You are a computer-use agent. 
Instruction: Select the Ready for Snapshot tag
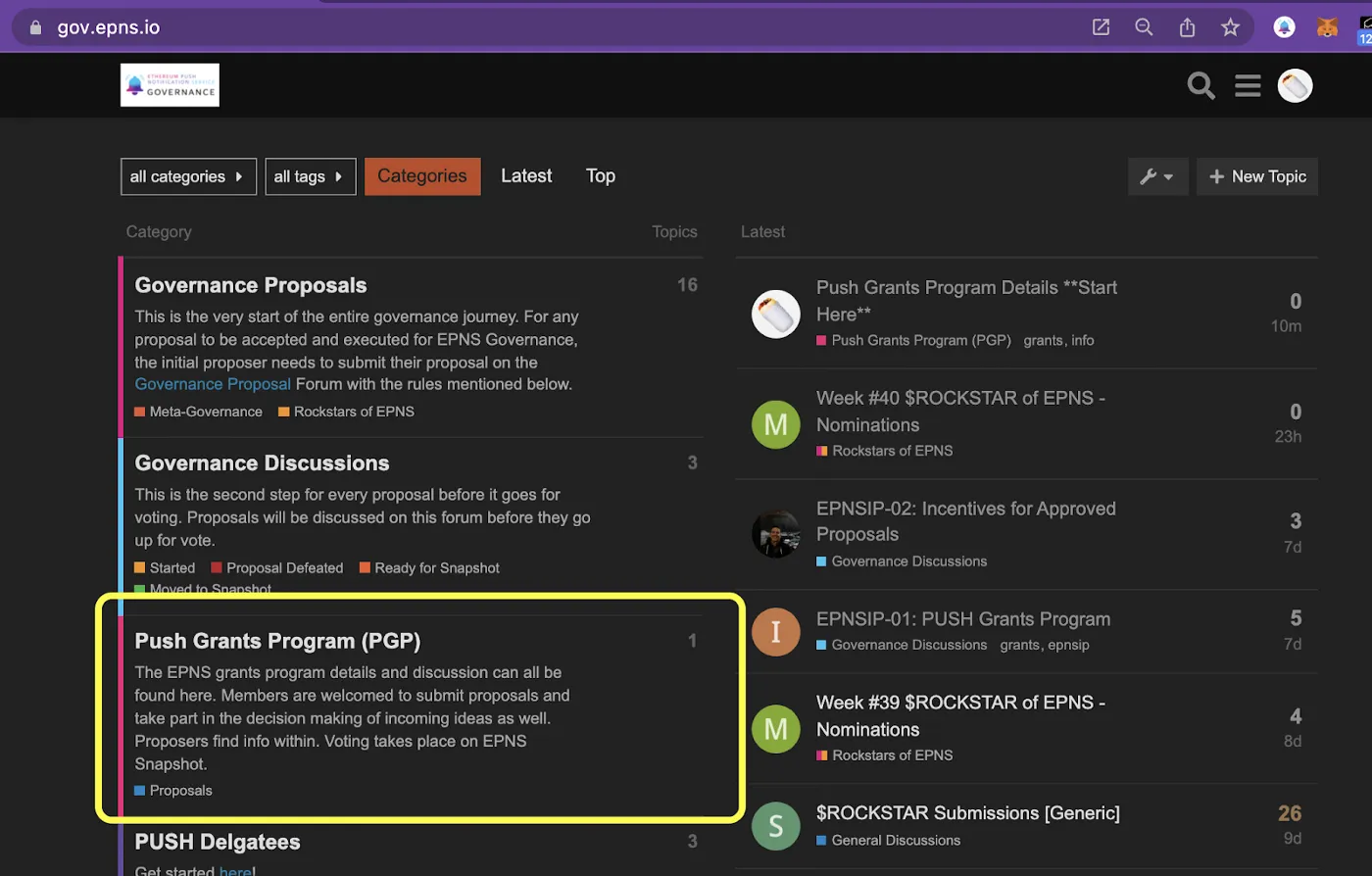(x=435, y=567)
